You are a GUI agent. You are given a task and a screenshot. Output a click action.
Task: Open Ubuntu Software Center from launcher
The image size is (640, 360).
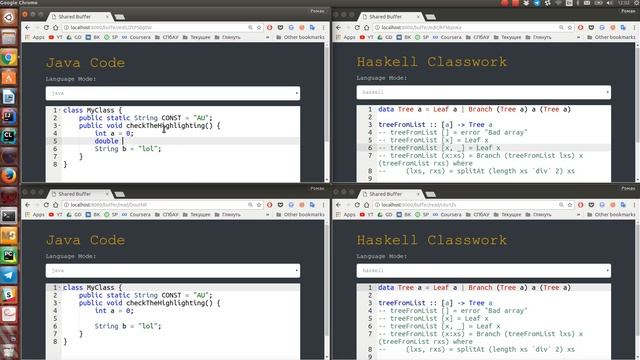point(9,77)
